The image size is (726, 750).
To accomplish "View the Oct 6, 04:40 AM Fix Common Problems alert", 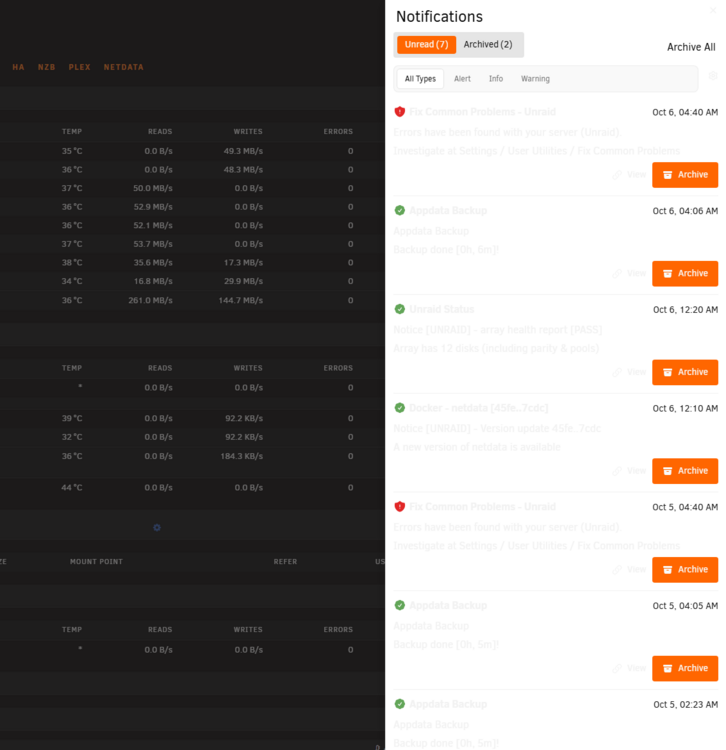I will click(x=629, y=175).
